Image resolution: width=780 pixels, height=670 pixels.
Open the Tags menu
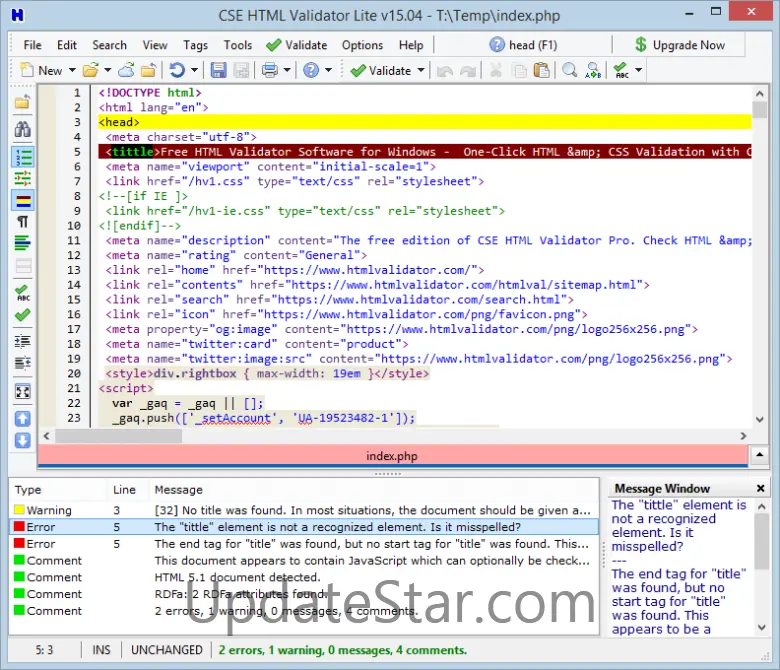pos(195,45)
